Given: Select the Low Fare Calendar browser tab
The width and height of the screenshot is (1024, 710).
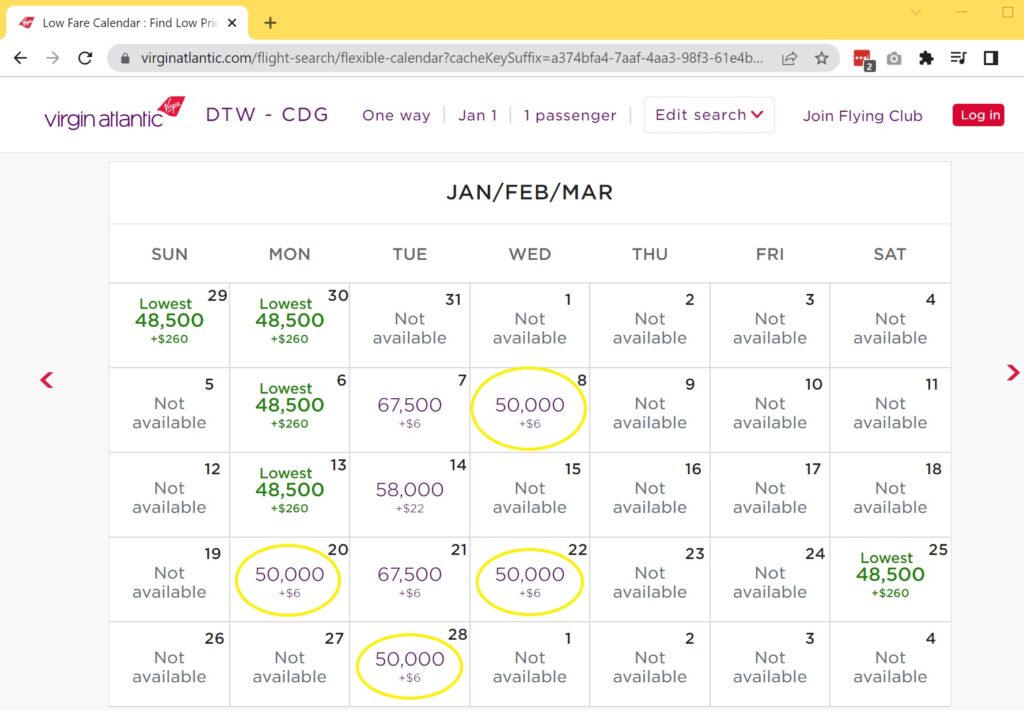Looking at the screenshot, I should point(120,21).
